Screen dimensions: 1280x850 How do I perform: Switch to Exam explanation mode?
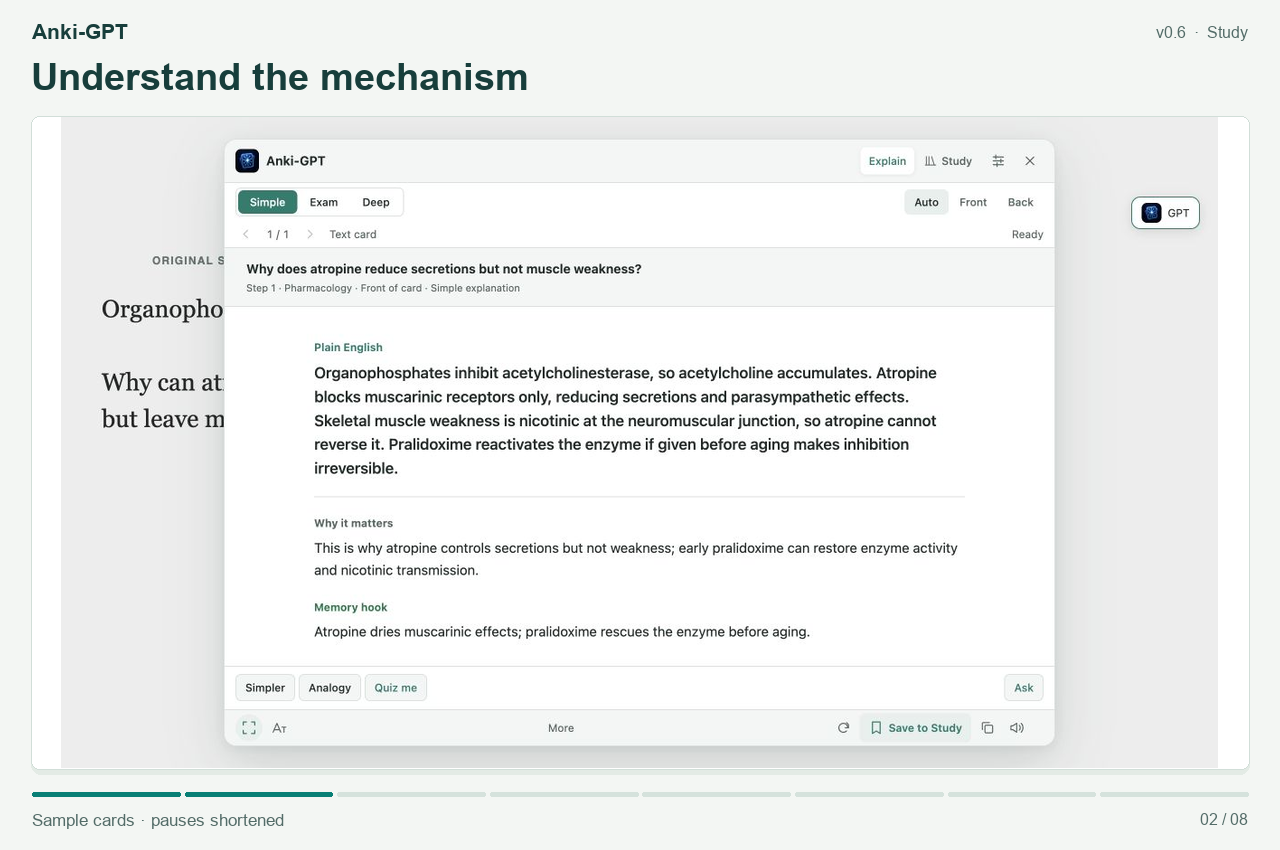(x=324, y=202)
